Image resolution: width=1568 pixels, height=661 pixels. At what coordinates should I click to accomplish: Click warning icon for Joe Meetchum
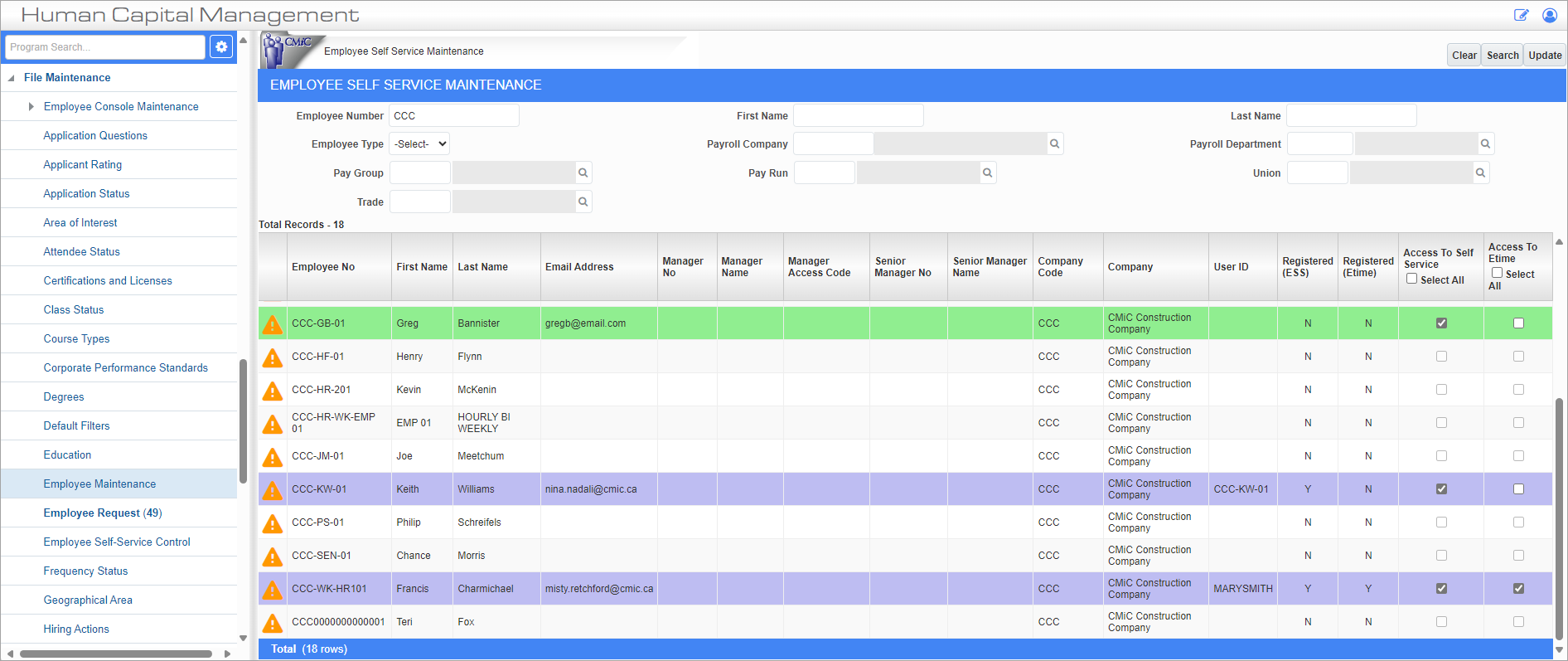click(272, 457)
